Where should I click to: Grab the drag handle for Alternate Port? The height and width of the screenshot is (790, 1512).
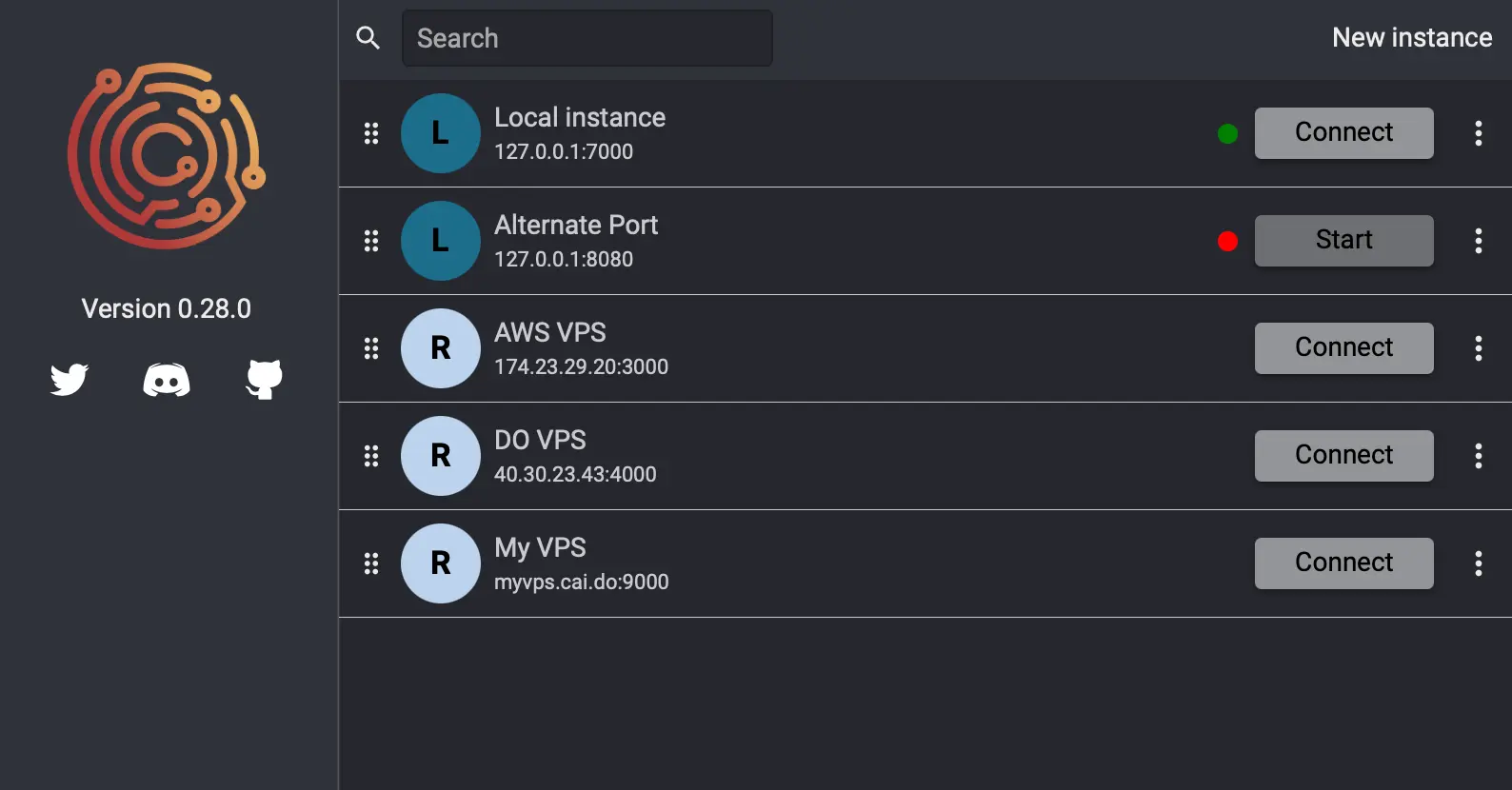point(371,241)
